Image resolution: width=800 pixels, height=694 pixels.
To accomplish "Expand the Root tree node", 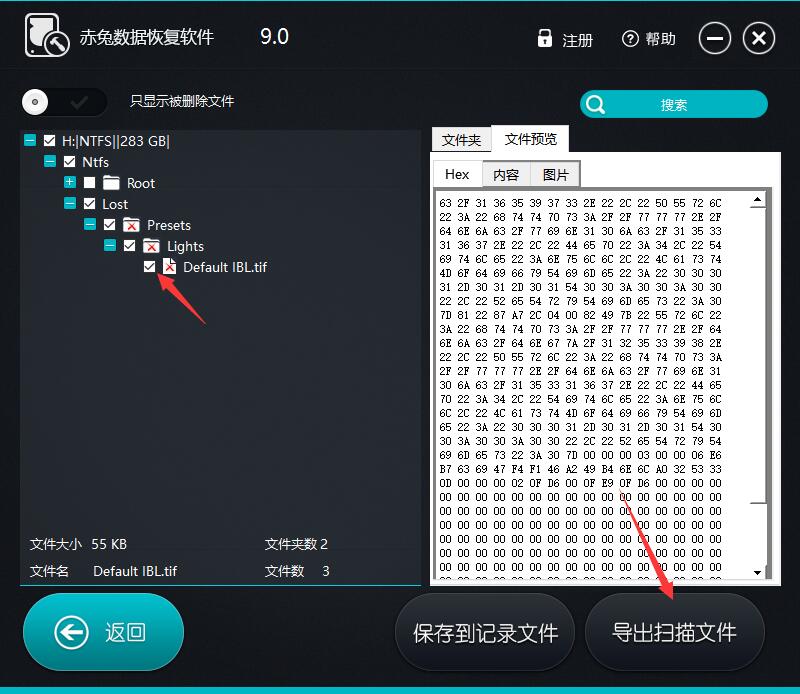I will click(69, 182).
